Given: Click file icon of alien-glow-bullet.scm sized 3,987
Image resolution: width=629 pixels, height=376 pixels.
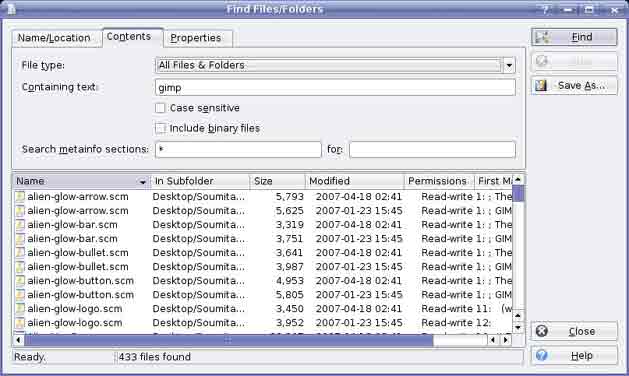Looking at the screenshot, I should [x=20, y=267].
